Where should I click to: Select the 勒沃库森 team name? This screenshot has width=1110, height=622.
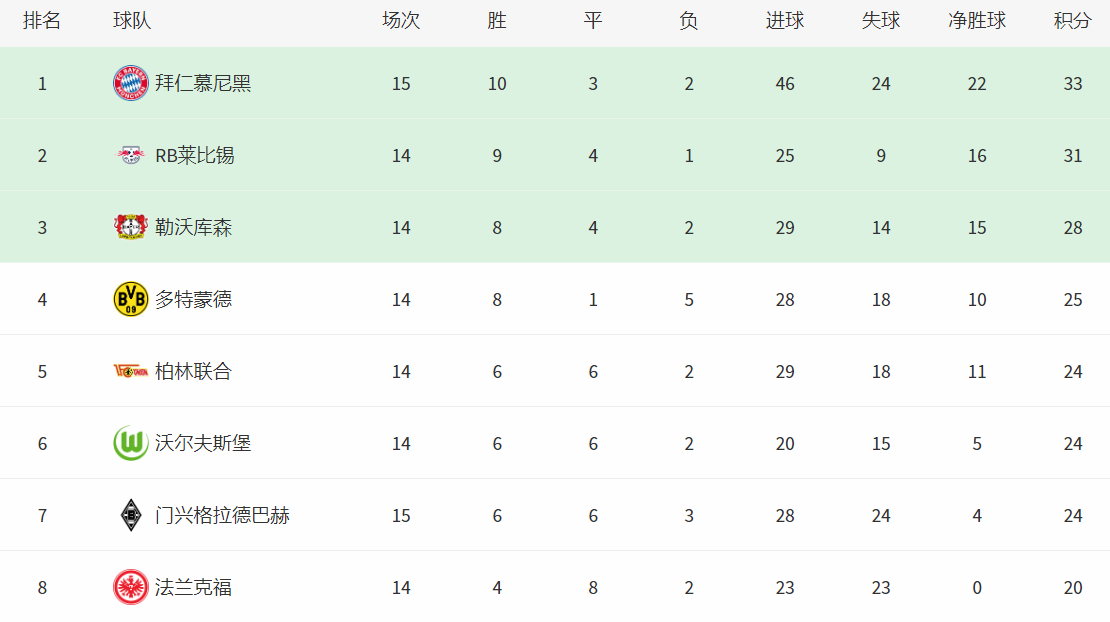click(x=194, y=227)
